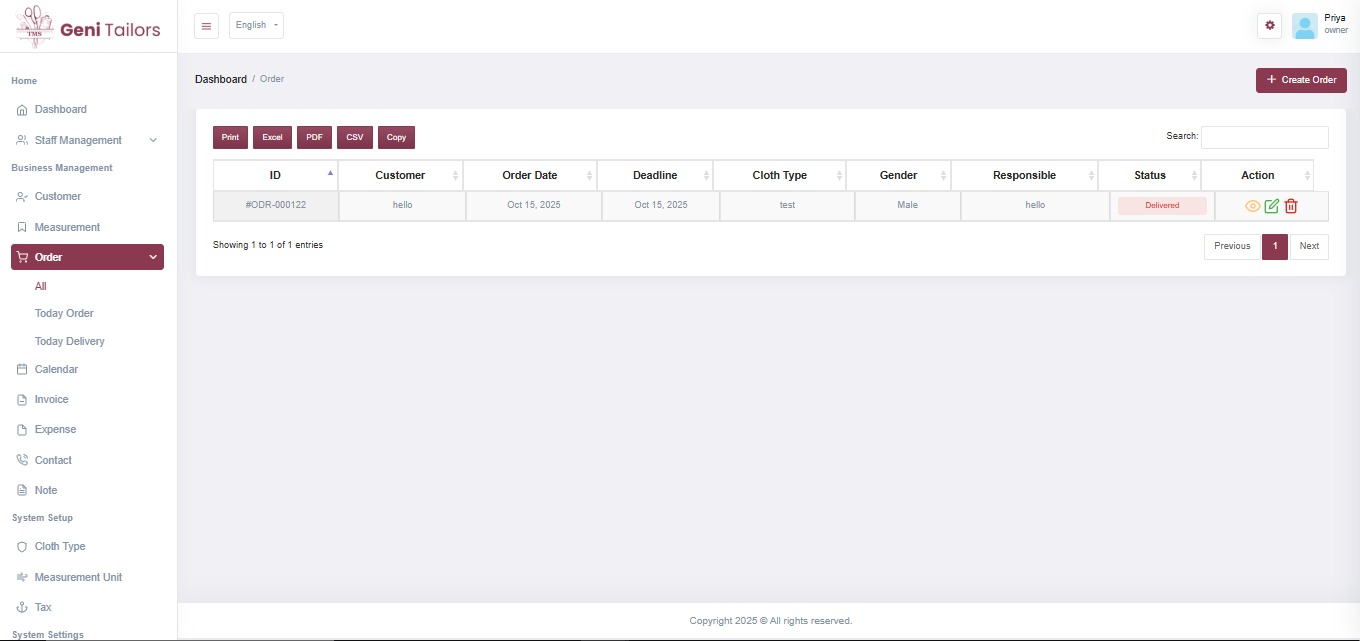Image resolution: width=1360 pixels, height=641 pixels.
Task: Click the green edit order icon
Action: [x=1271, y=206]
